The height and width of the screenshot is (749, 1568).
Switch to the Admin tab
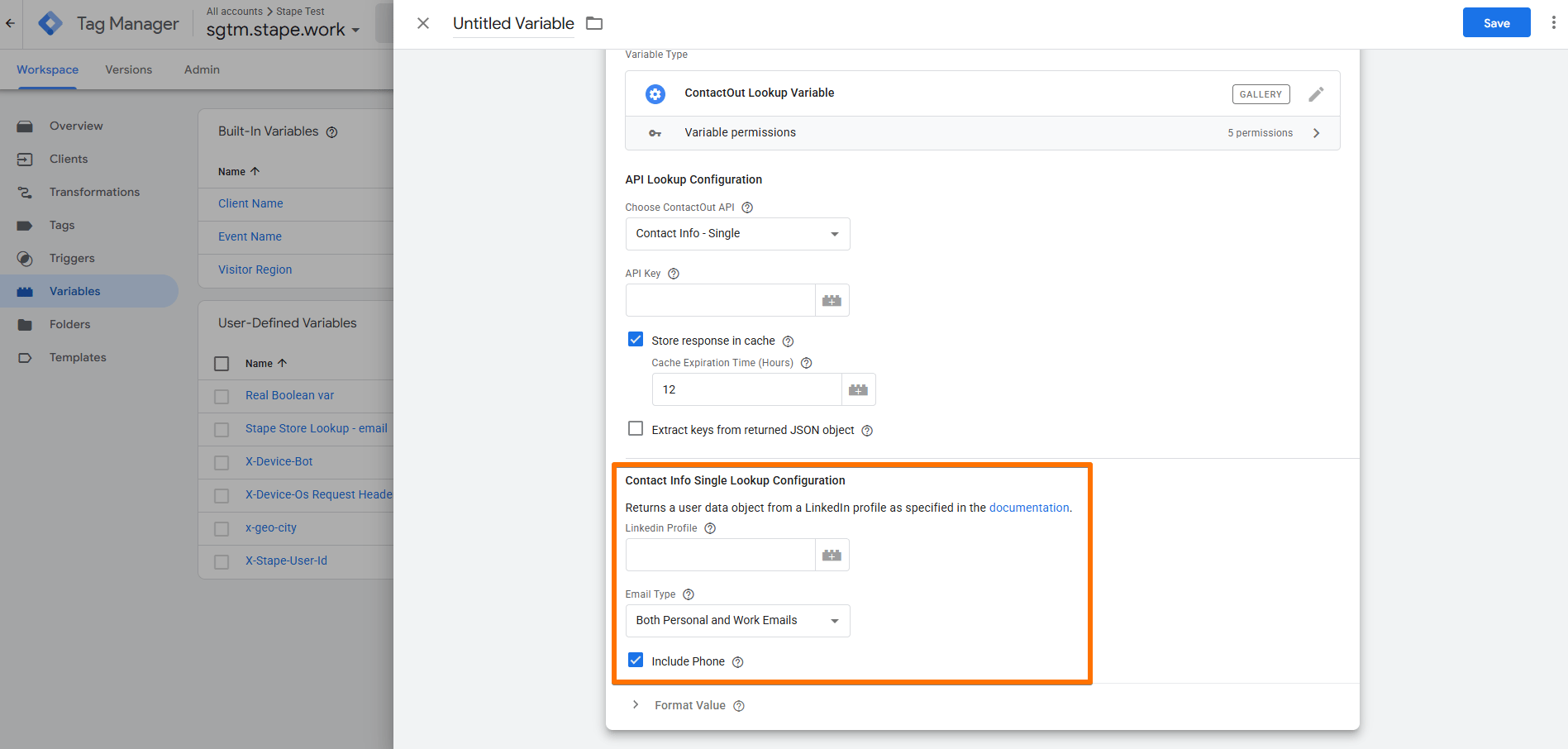(202, 69)
